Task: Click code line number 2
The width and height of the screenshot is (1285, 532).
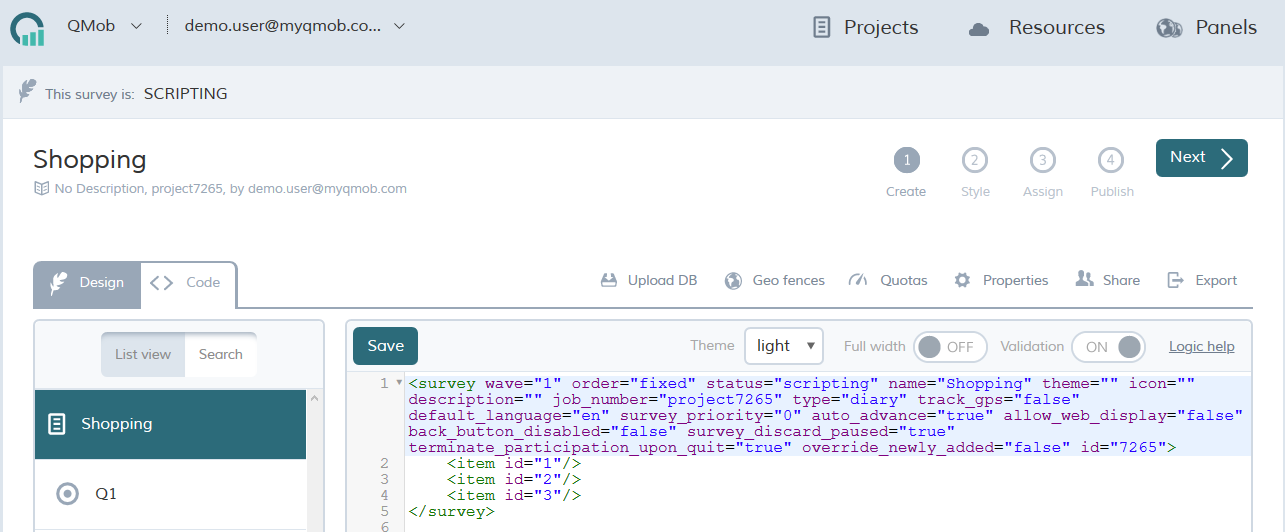Action: (385, 463)
